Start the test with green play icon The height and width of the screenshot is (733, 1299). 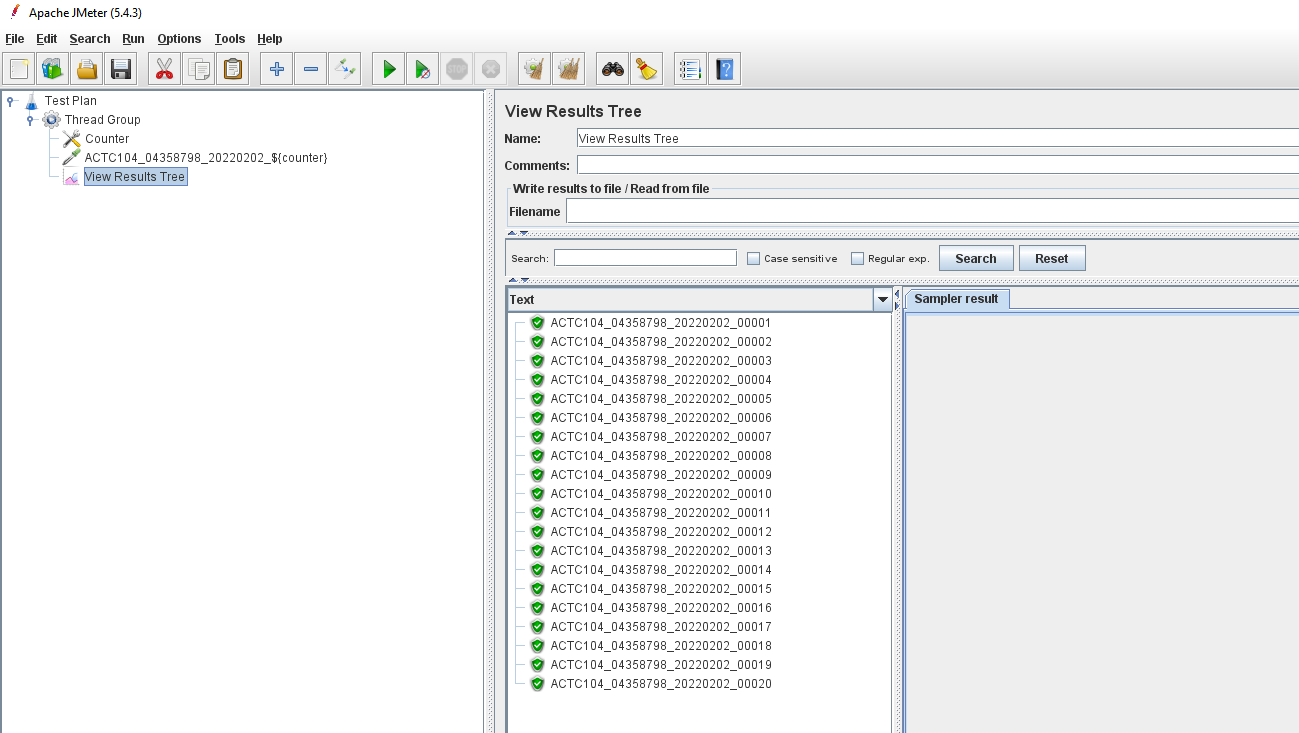tap(389, 69)
